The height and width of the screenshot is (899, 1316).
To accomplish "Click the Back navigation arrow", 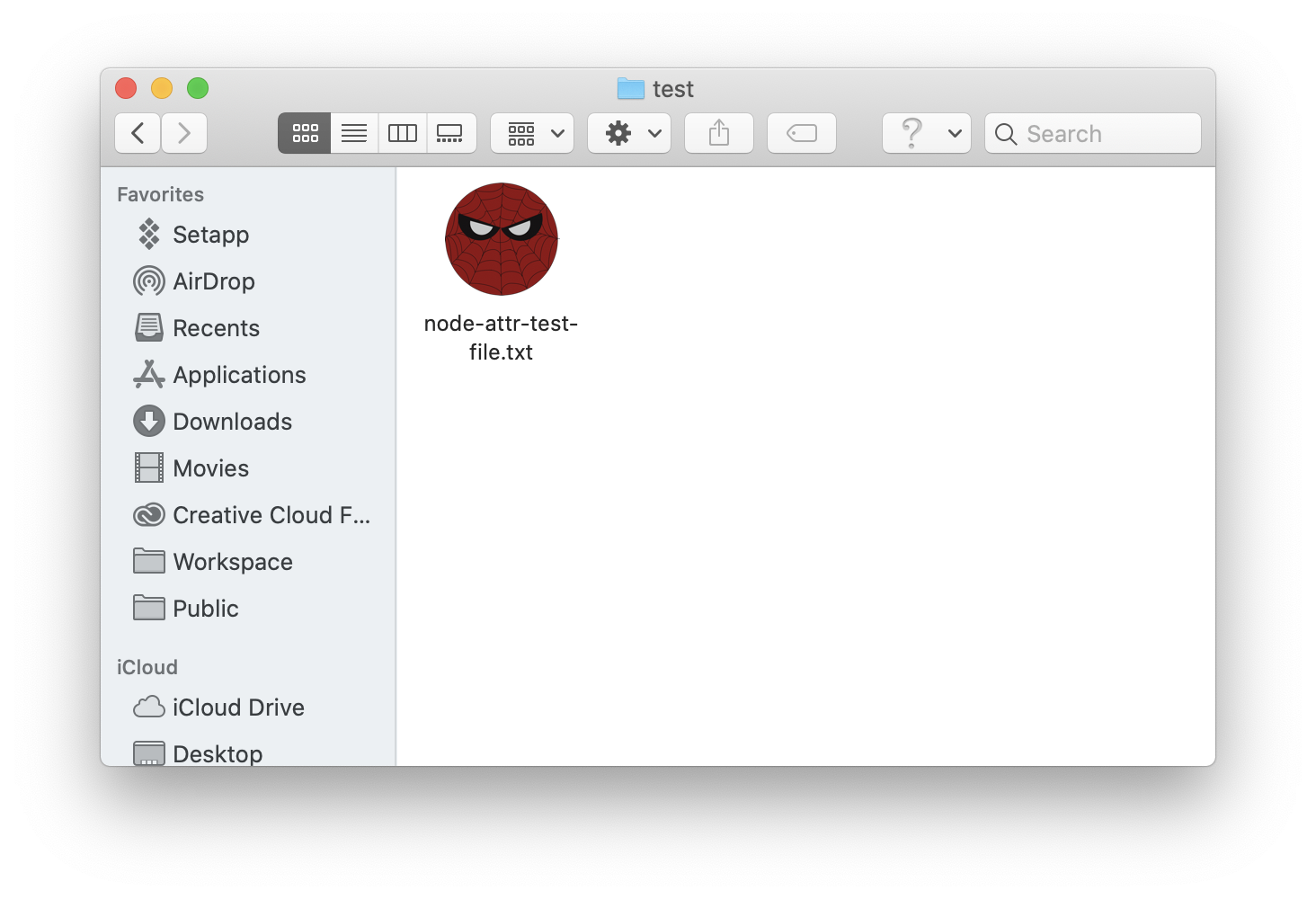I will pyautogui.click(x=138, y=134).
